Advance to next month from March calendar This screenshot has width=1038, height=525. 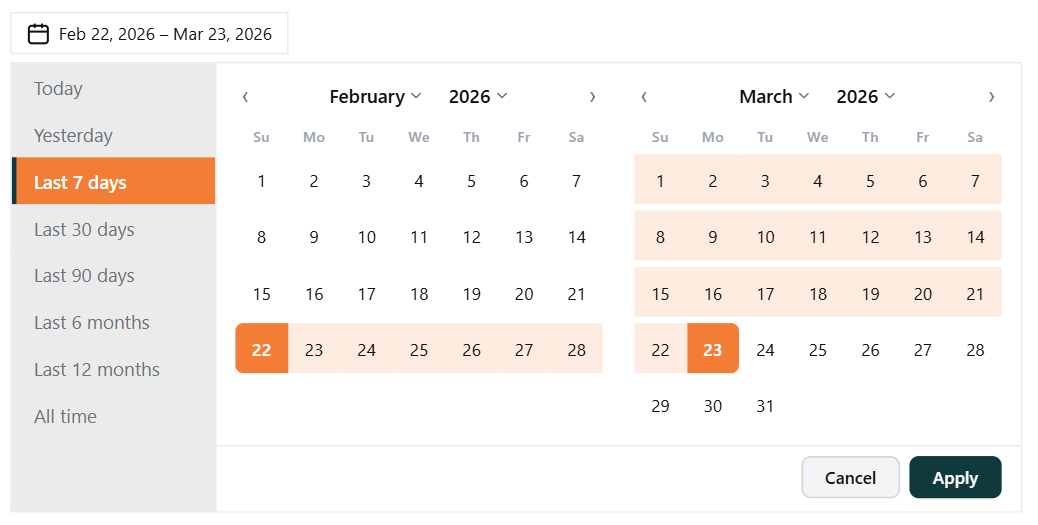991,97
